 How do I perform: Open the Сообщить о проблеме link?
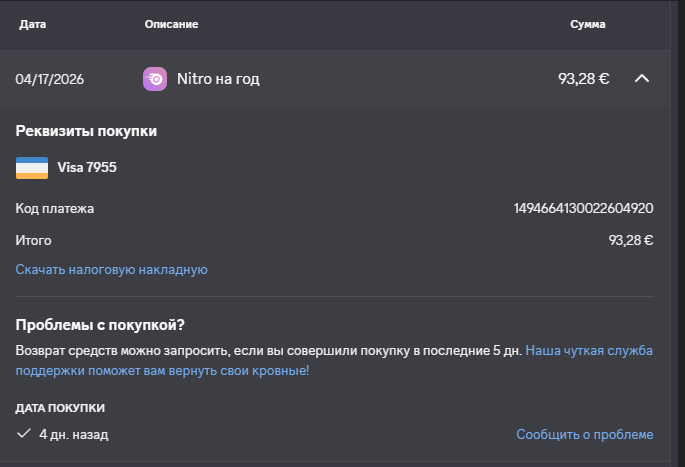click(584, 434)
